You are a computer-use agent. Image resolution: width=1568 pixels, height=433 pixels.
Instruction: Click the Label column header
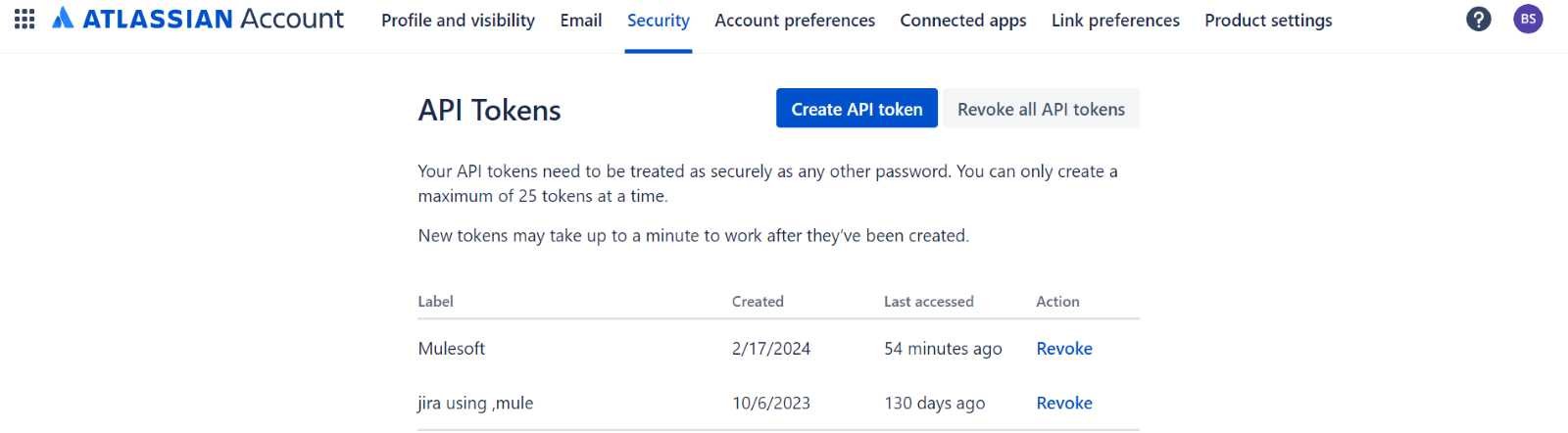[435, 302]
